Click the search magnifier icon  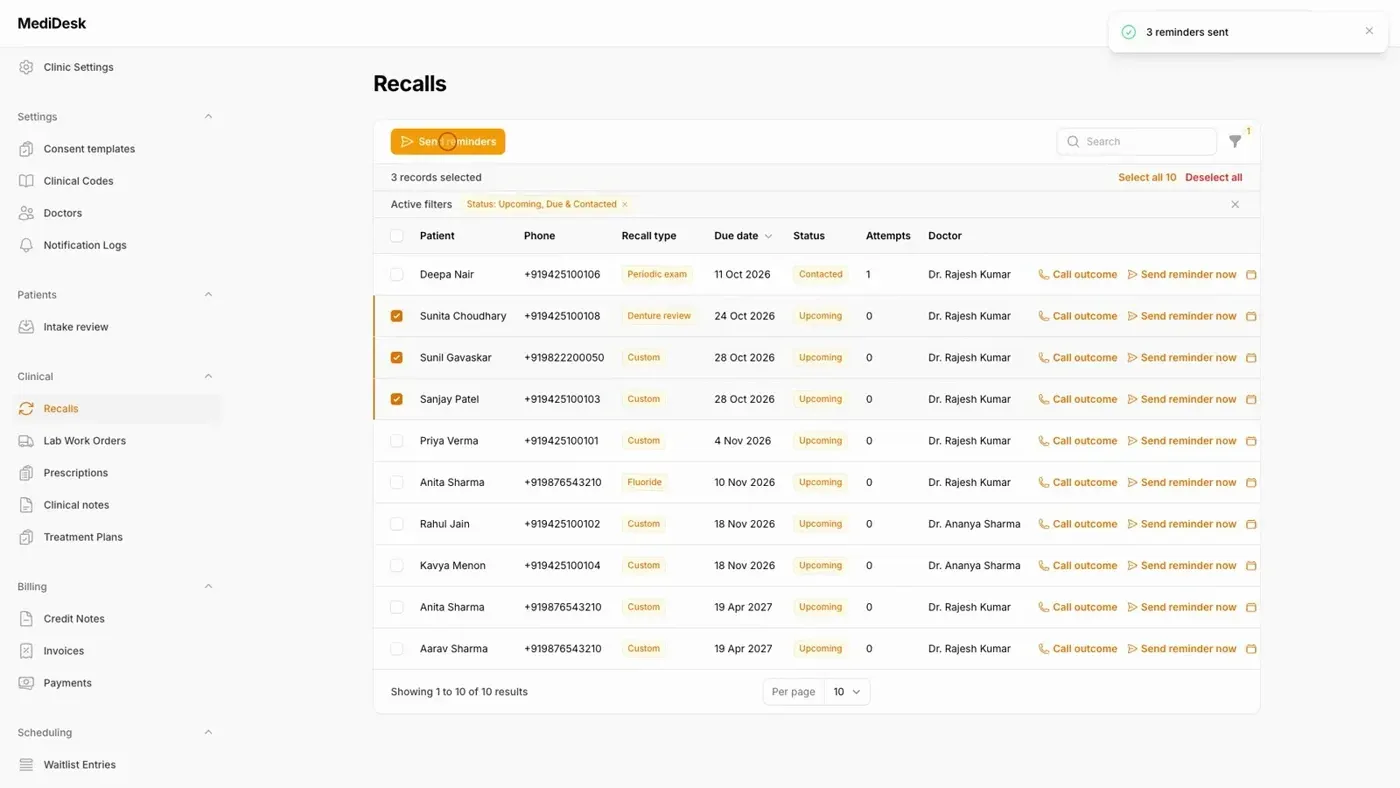tap(1073, 142)
